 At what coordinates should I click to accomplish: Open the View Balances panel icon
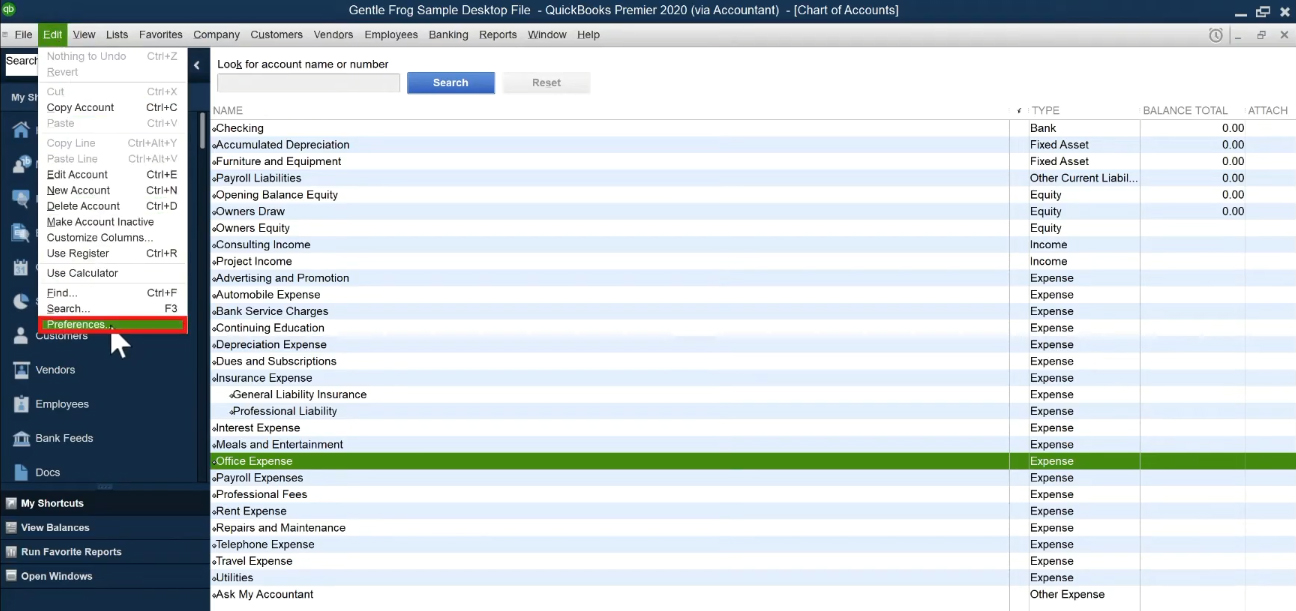[x=11, y=528]
